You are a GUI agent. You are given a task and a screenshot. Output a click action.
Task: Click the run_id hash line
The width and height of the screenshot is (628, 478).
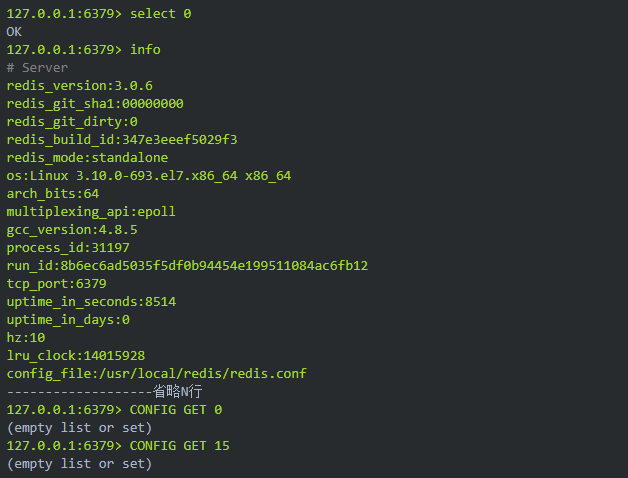click(x=187, y=266)
